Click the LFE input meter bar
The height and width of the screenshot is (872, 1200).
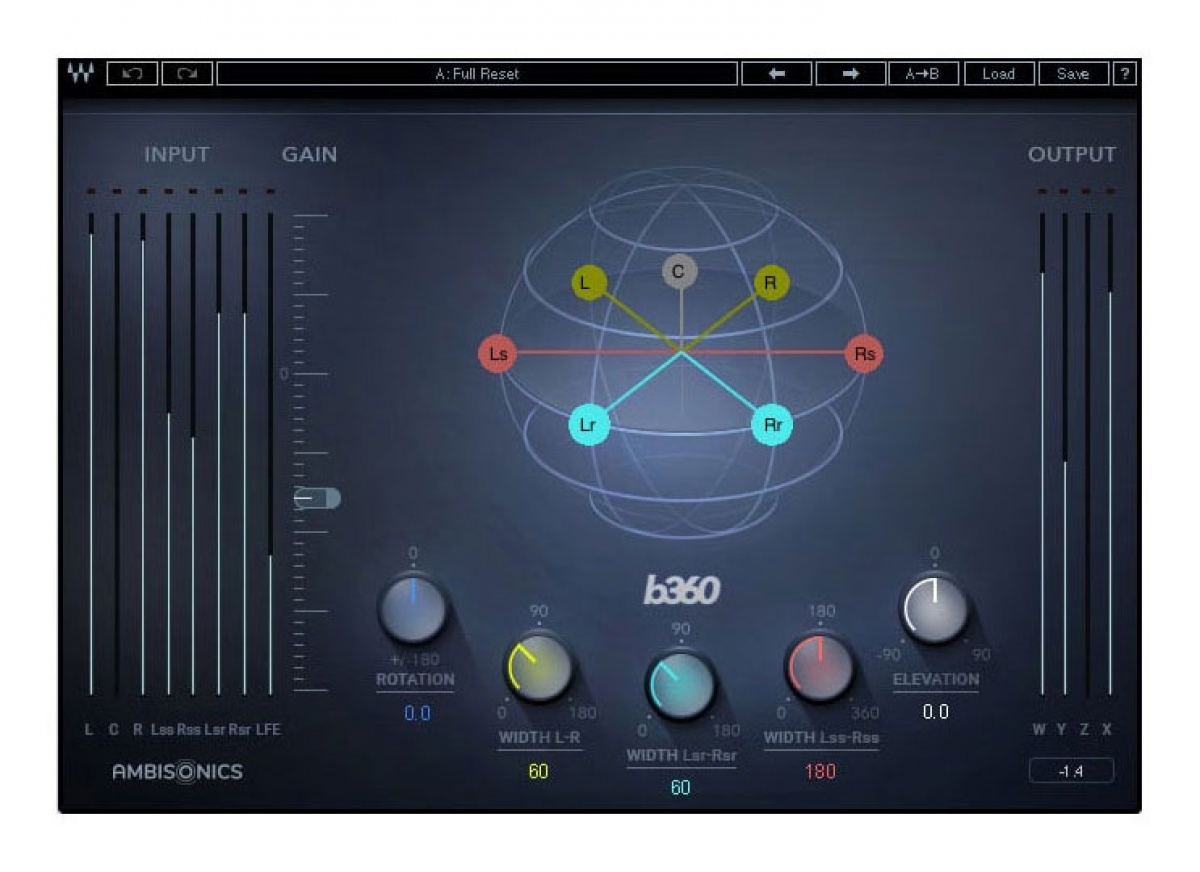click(270, 453)
